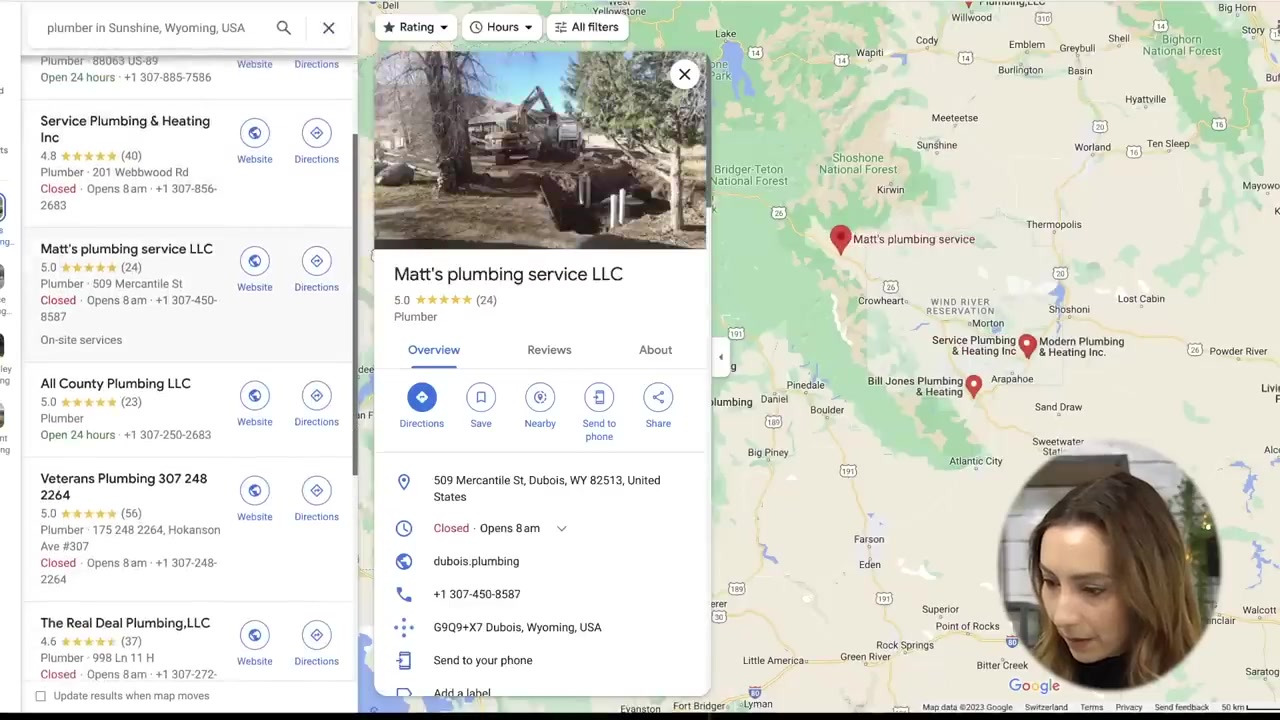Open the Rating filter dropdown
This screenshot has width=1280, height=720.
click(417, 27)
